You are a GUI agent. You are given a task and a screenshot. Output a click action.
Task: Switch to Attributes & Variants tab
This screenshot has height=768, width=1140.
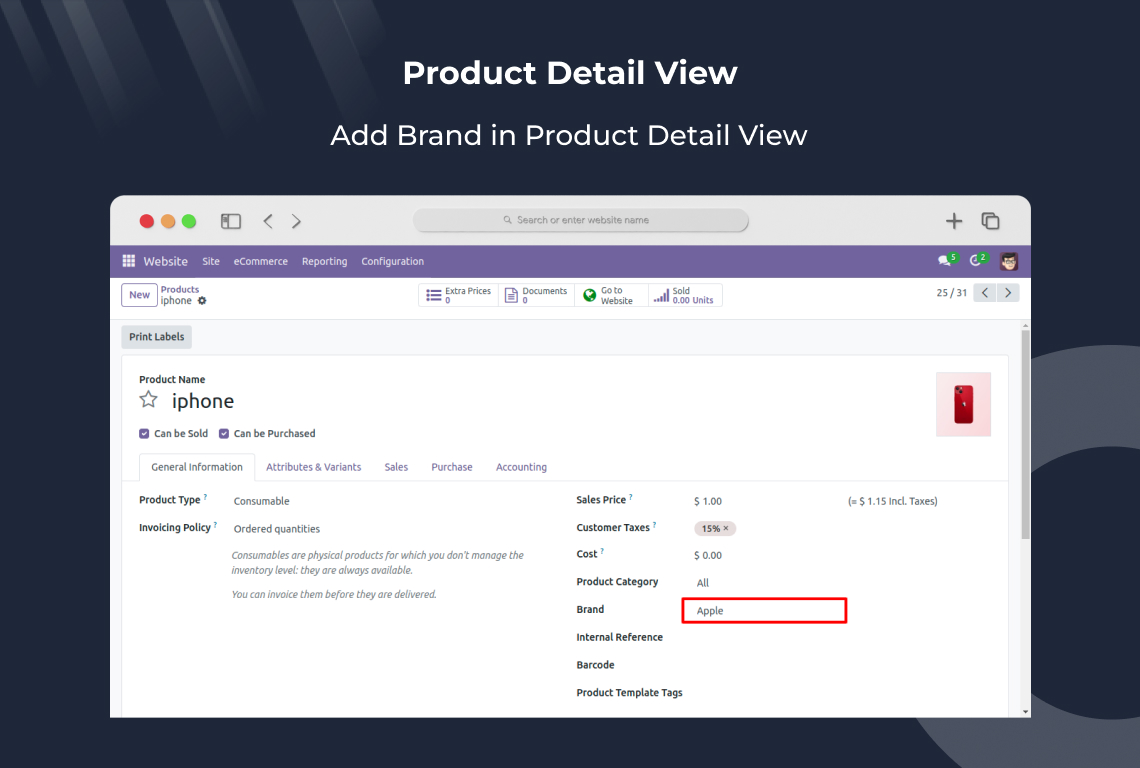(x=313, y=467)
